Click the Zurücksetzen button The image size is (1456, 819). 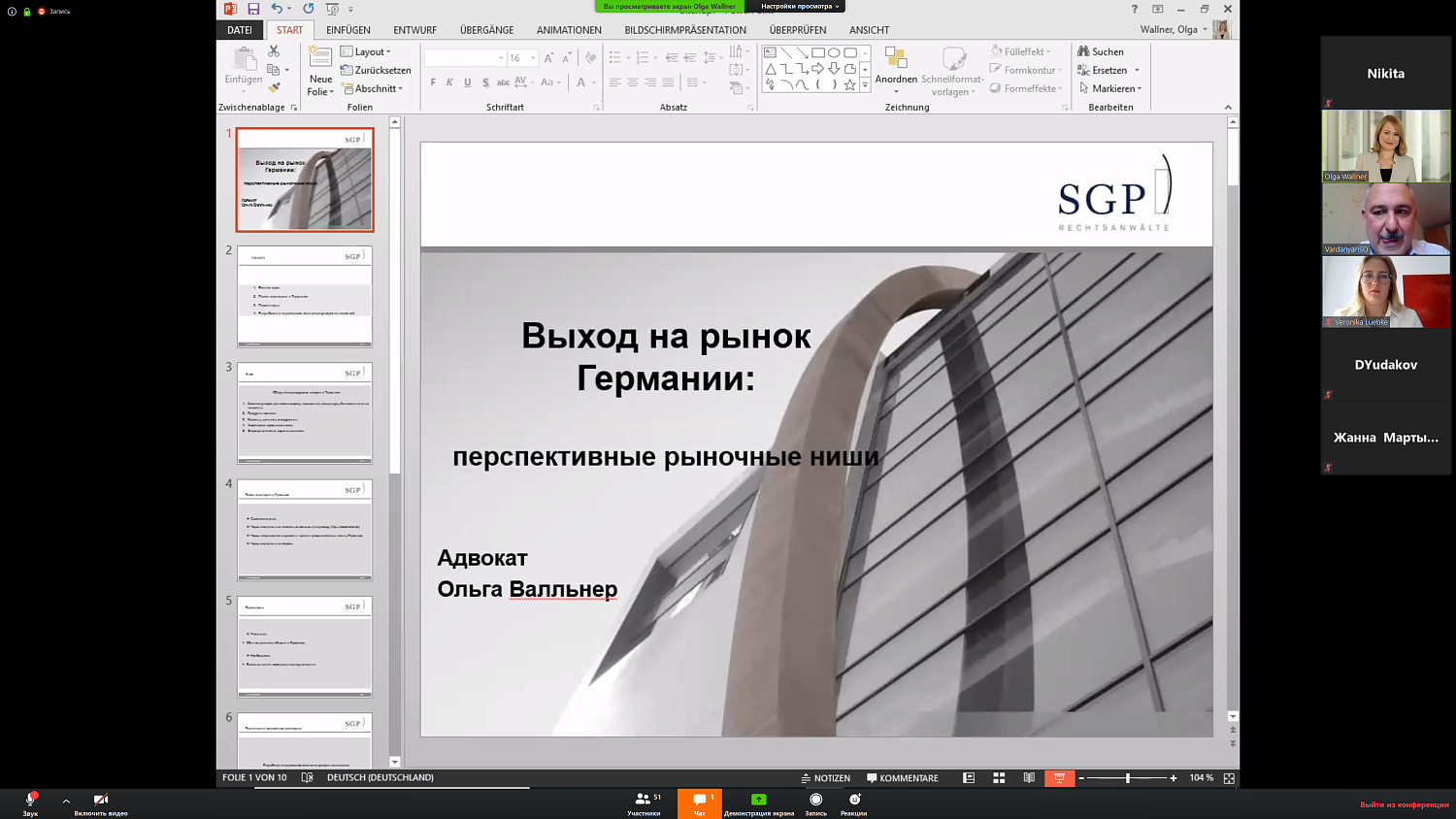(x=377, y=70)
